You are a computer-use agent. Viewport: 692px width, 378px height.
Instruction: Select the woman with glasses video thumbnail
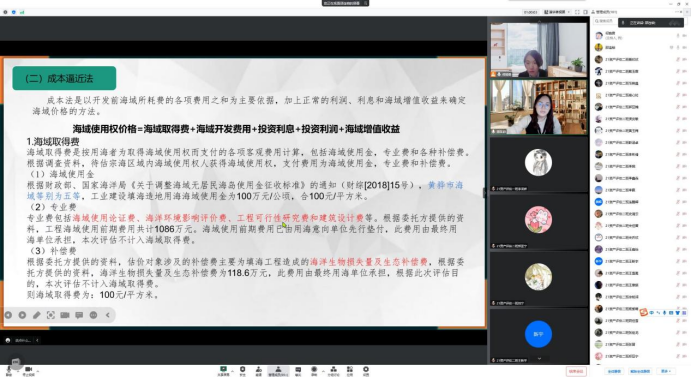pos(538,107)
